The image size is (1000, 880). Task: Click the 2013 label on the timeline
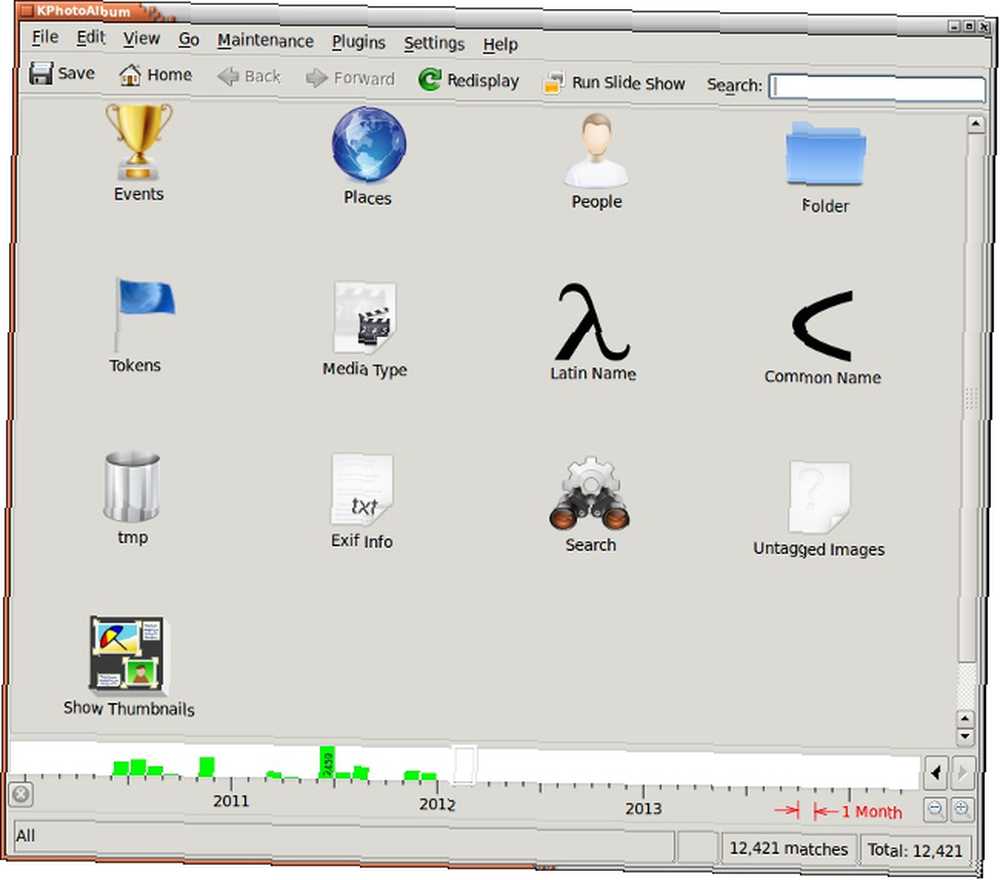[x=643, y=809]
